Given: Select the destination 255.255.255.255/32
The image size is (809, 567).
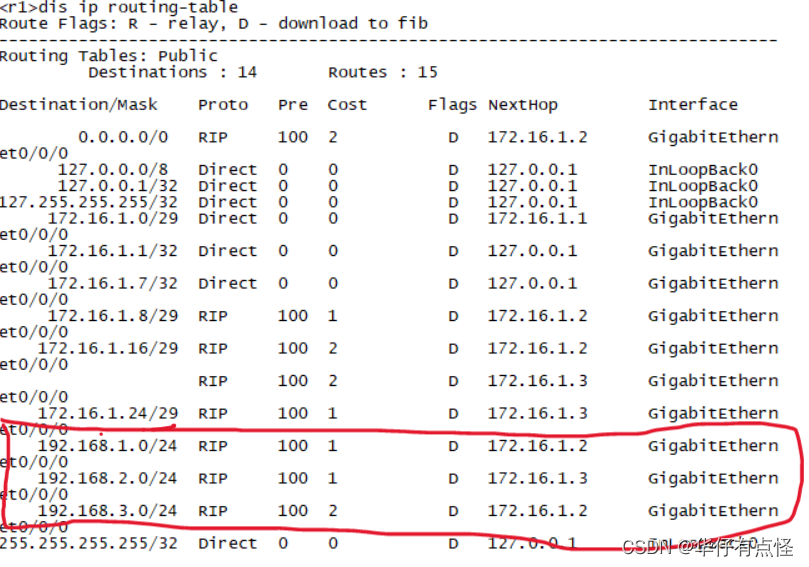Looking at the screenshot, I should point(89,543).
